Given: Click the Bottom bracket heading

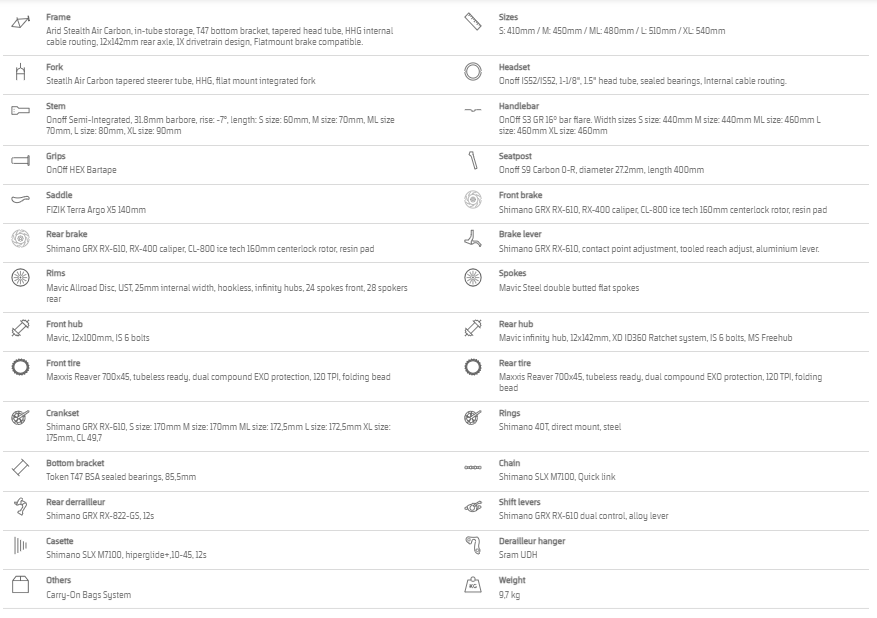Looking at the screenshot, I should coord(75,463).
